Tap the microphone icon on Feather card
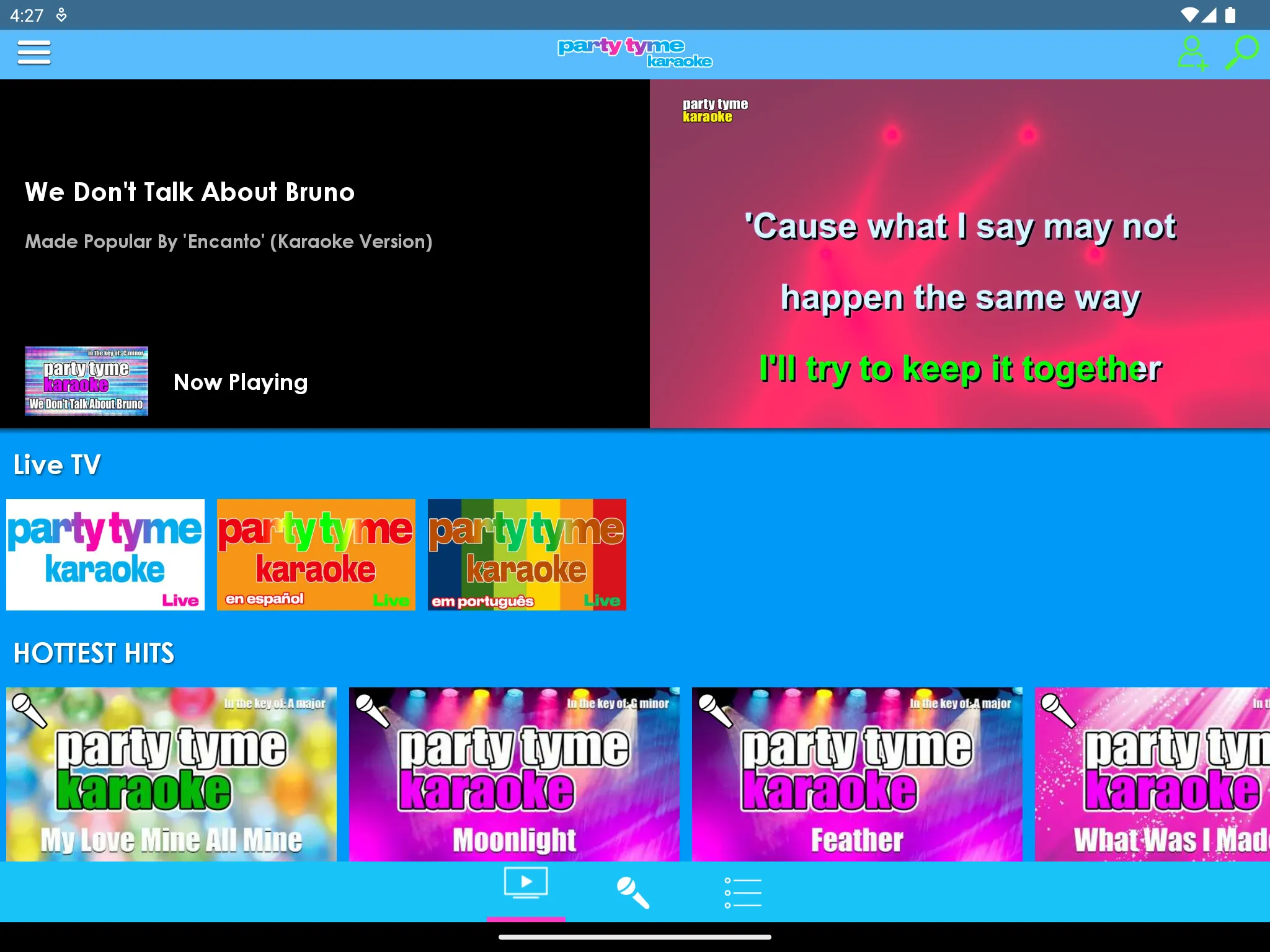This screenshot has height=952, width=1270. click(715, 710)
